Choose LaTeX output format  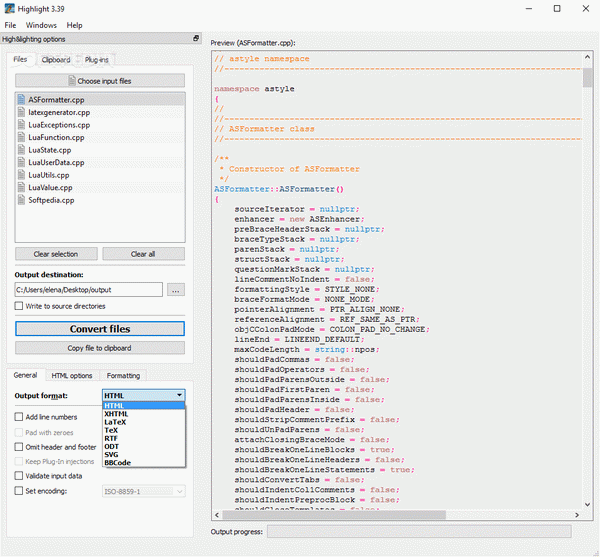[144, 422]
